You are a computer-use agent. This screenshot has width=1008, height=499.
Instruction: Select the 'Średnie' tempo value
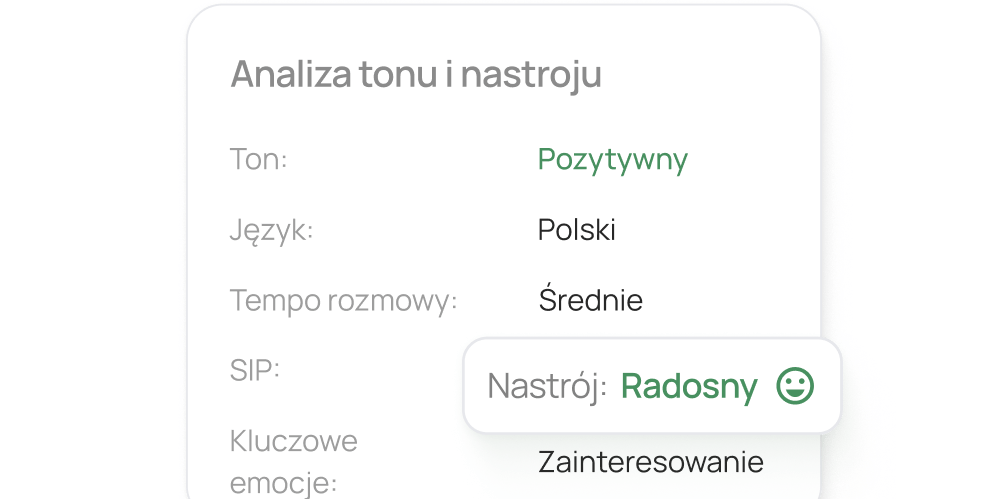point(590,300)
